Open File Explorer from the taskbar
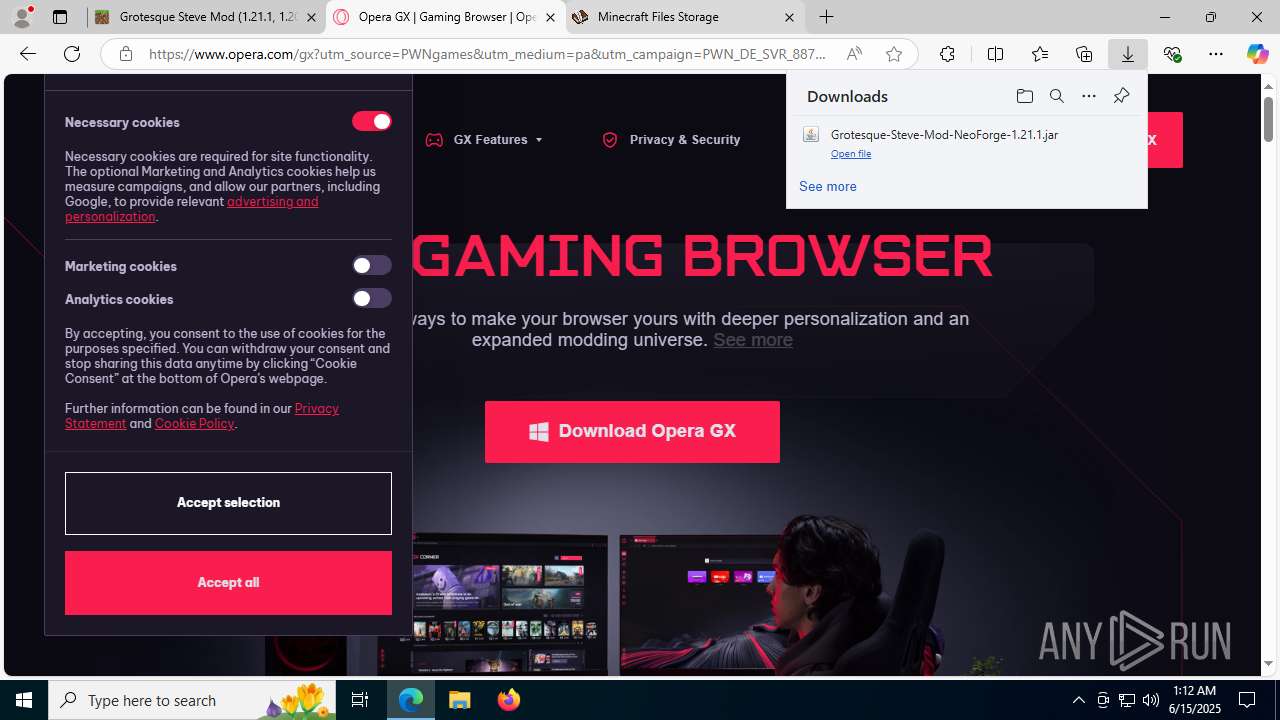1280x720 pixels. tap(460, 700)
